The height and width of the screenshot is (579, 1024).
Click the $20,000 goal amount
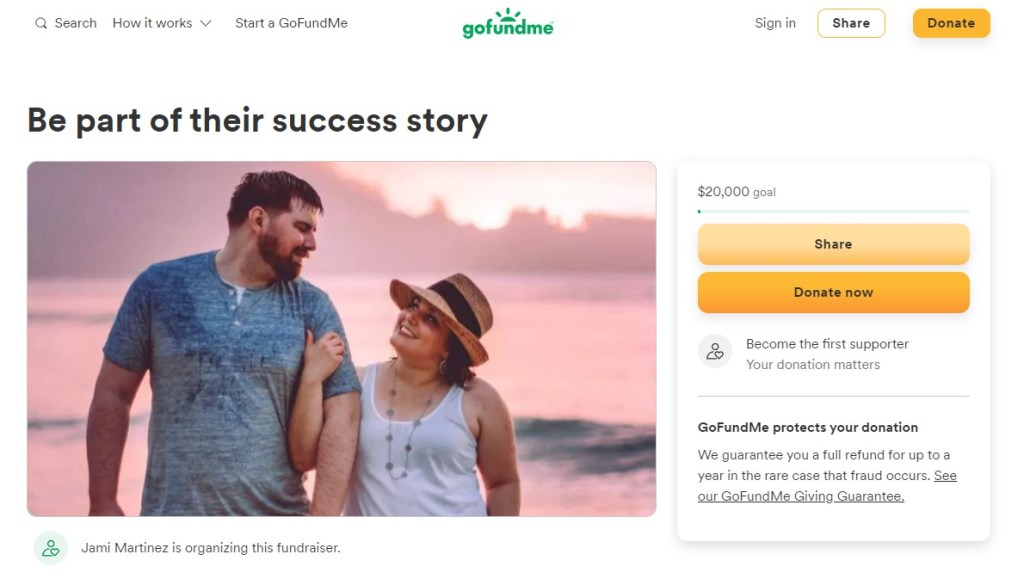(x=723, y=191)
